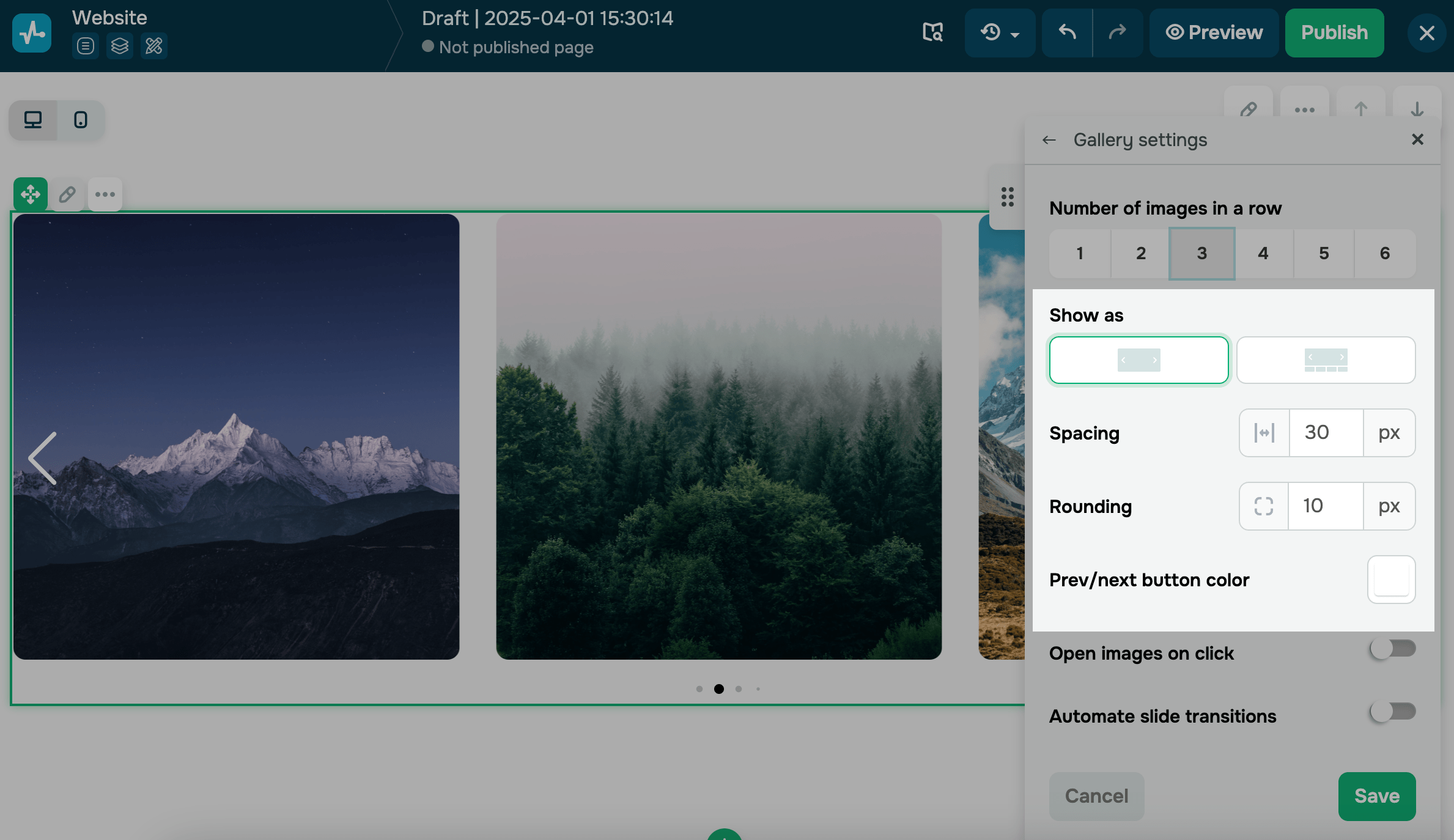Go back using Gallery settings arrow
This screenshot has height=840, width=1454.
pos(1049,140)
